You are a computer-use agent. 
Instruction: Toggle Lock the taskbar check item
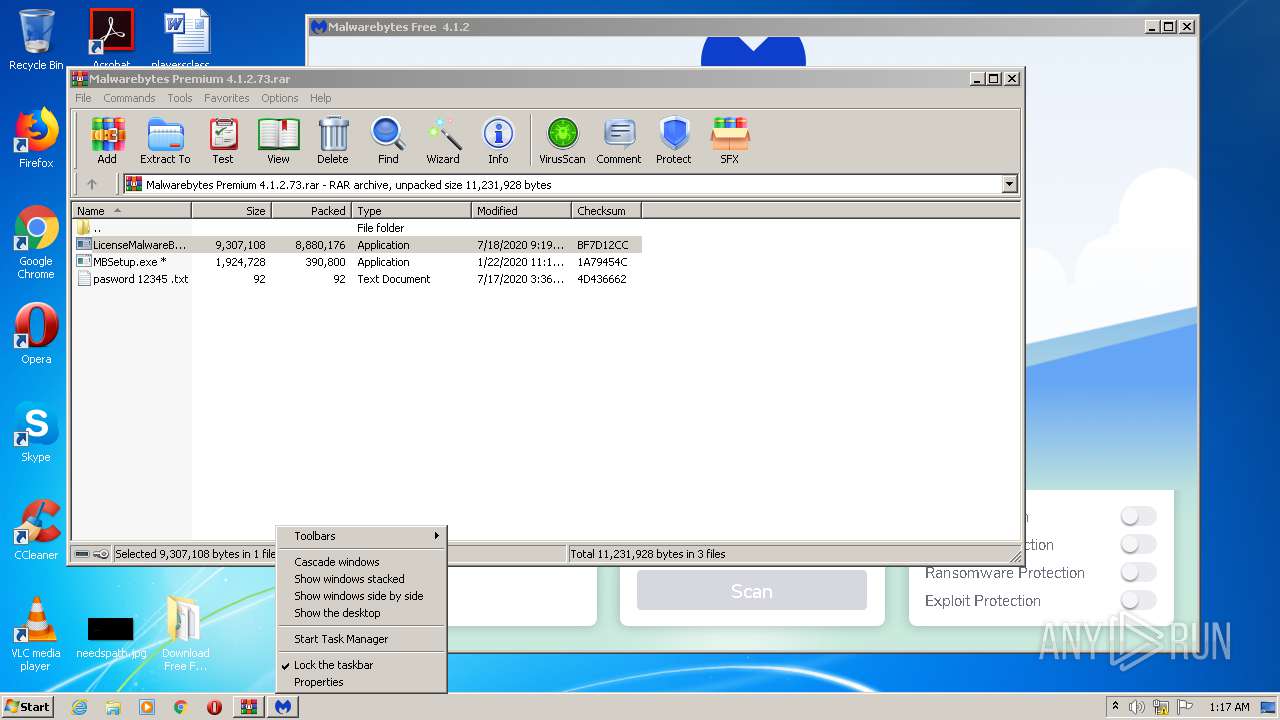coord(361,665)
